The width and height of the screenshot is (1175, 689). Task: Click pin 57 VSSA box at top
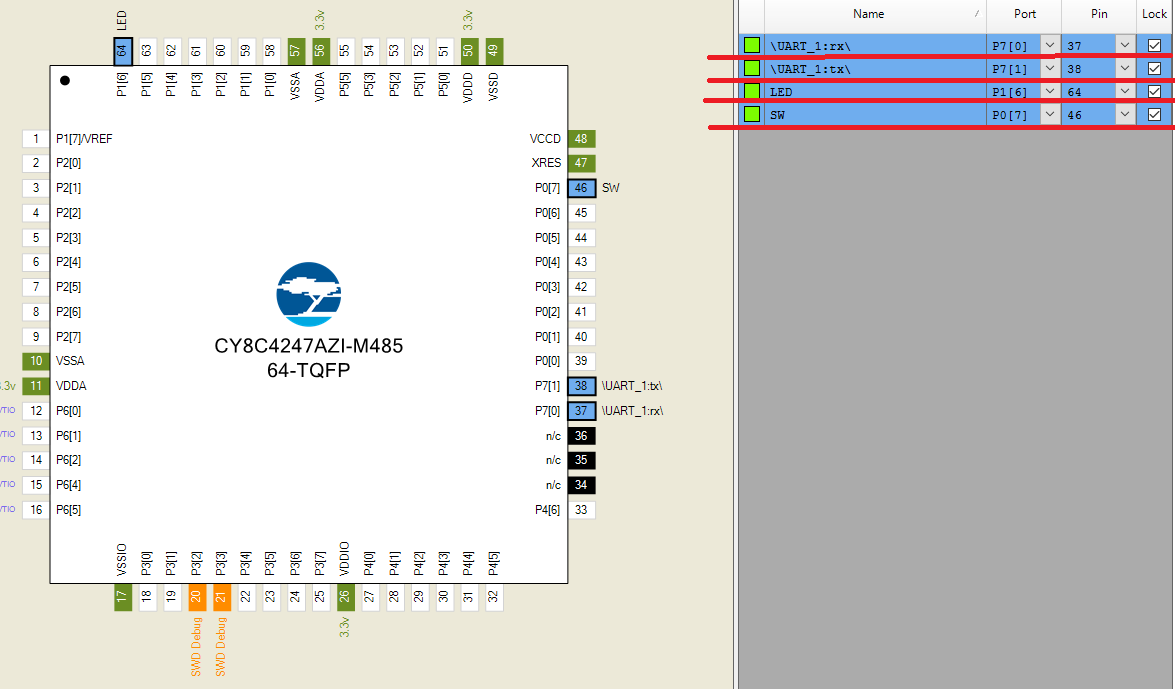pos(295,51)
